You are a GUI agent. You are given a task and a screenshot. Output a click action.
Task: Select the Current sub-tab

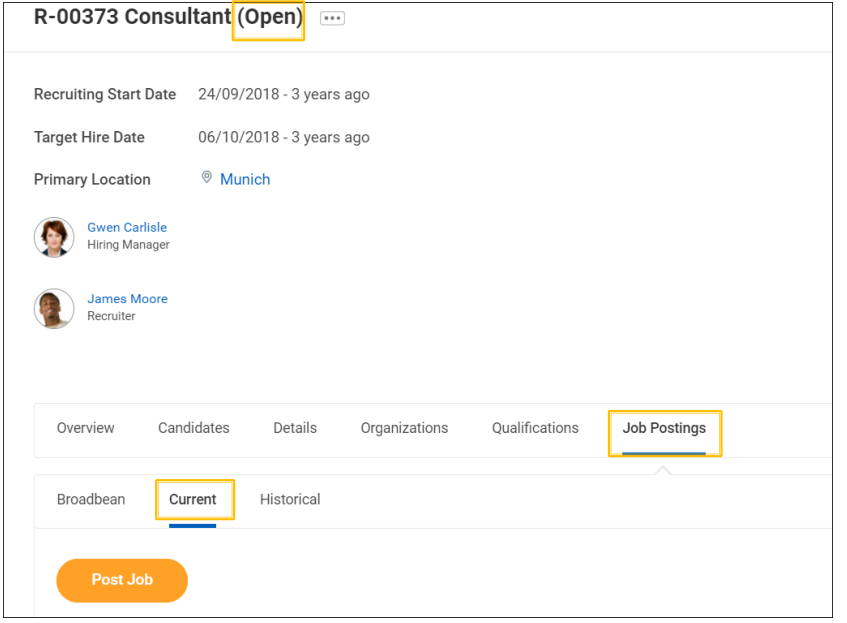pos(193,499)
